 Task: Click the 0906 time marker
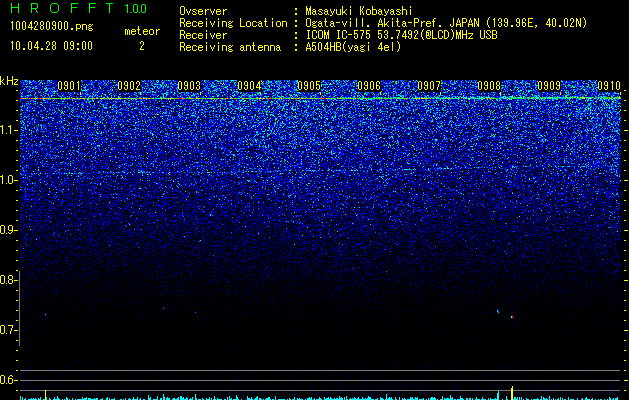[369, 86]
